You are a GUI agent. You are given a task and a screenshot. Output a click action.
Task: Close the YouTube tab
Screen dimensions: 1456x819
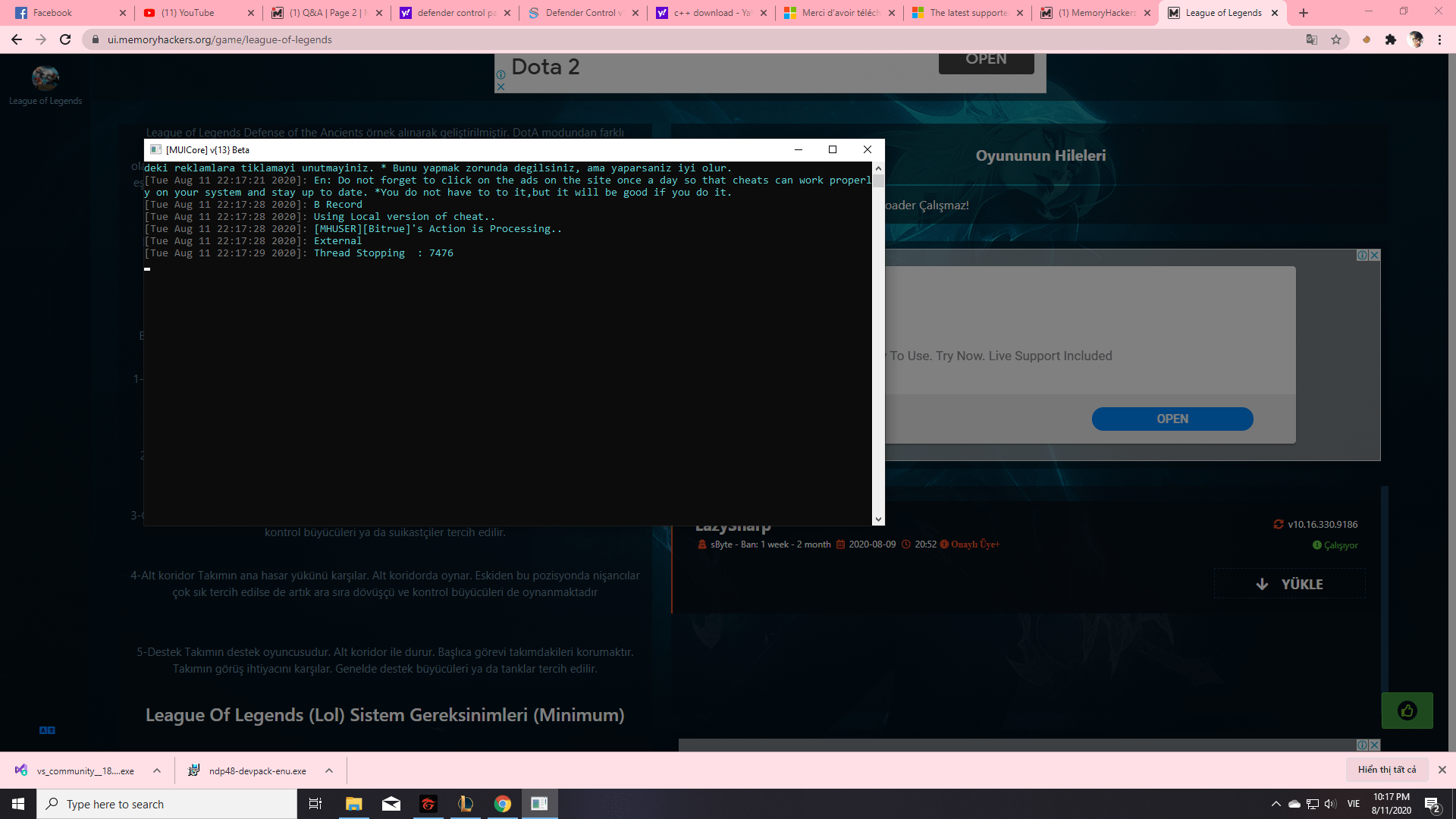251,13
